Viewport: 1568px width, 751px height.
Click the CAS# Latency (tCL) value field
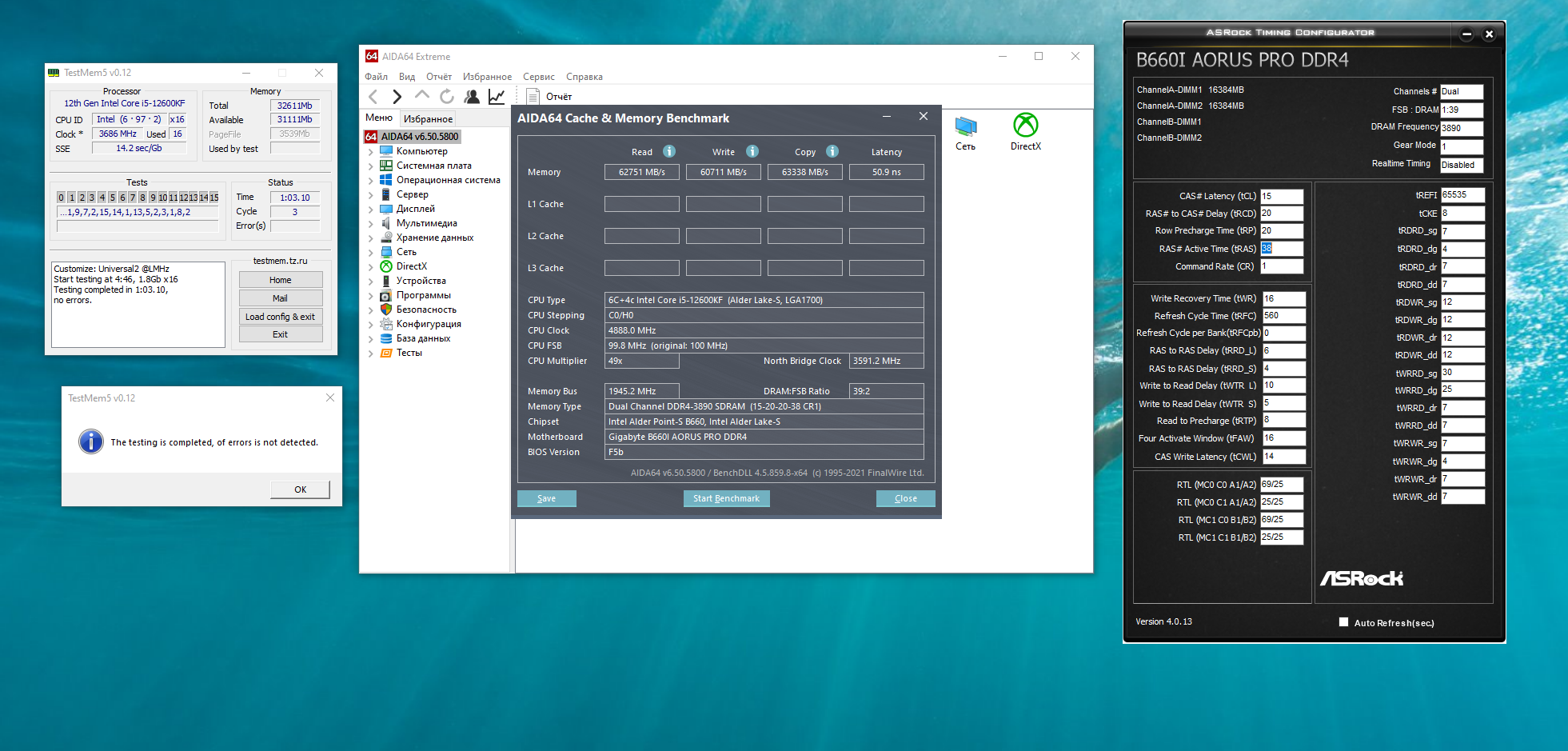pyautogui.click(x=1282, y=196)
